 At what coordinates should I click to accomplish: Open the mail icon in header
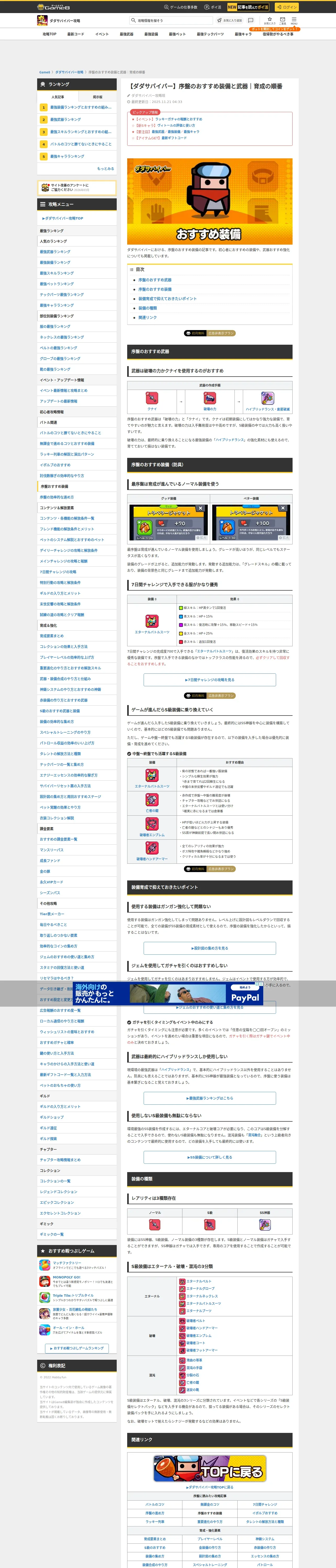[283, 20]
